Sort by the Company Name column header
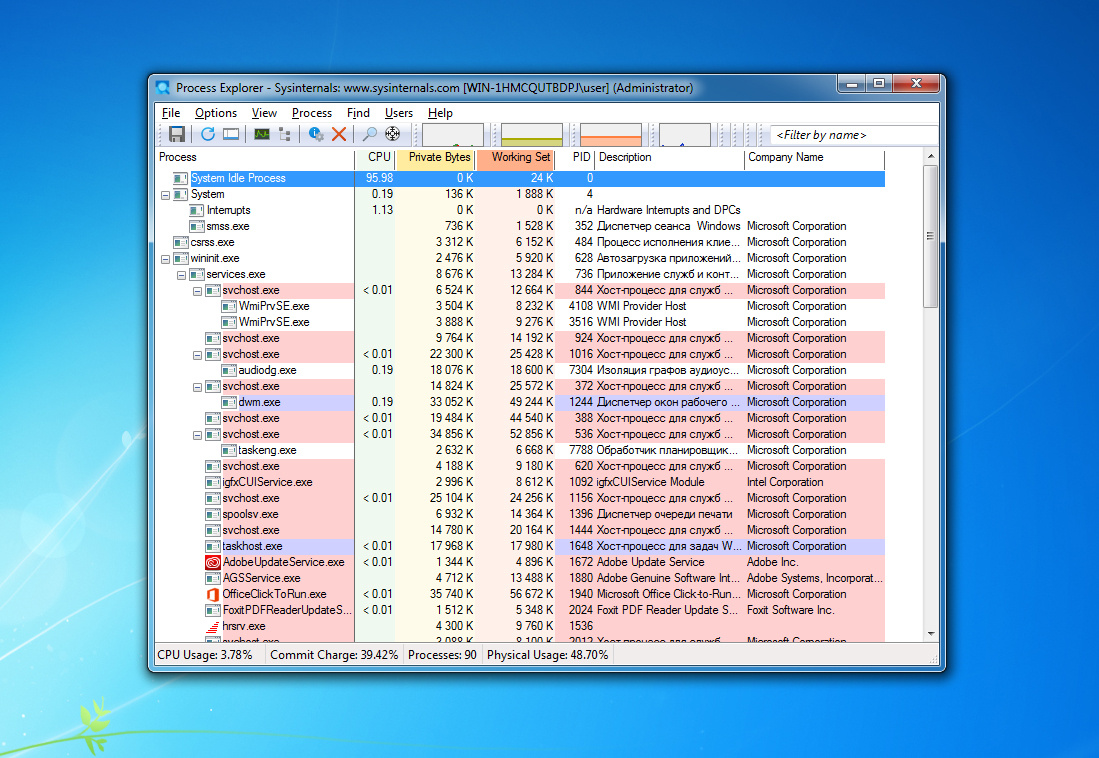 pos(814,158)
